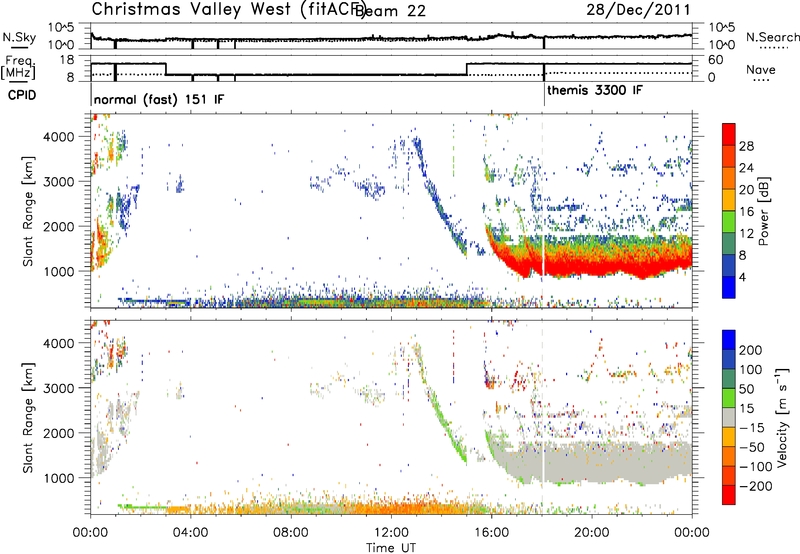Click the velocity scale value '-200'

(756, 486)
